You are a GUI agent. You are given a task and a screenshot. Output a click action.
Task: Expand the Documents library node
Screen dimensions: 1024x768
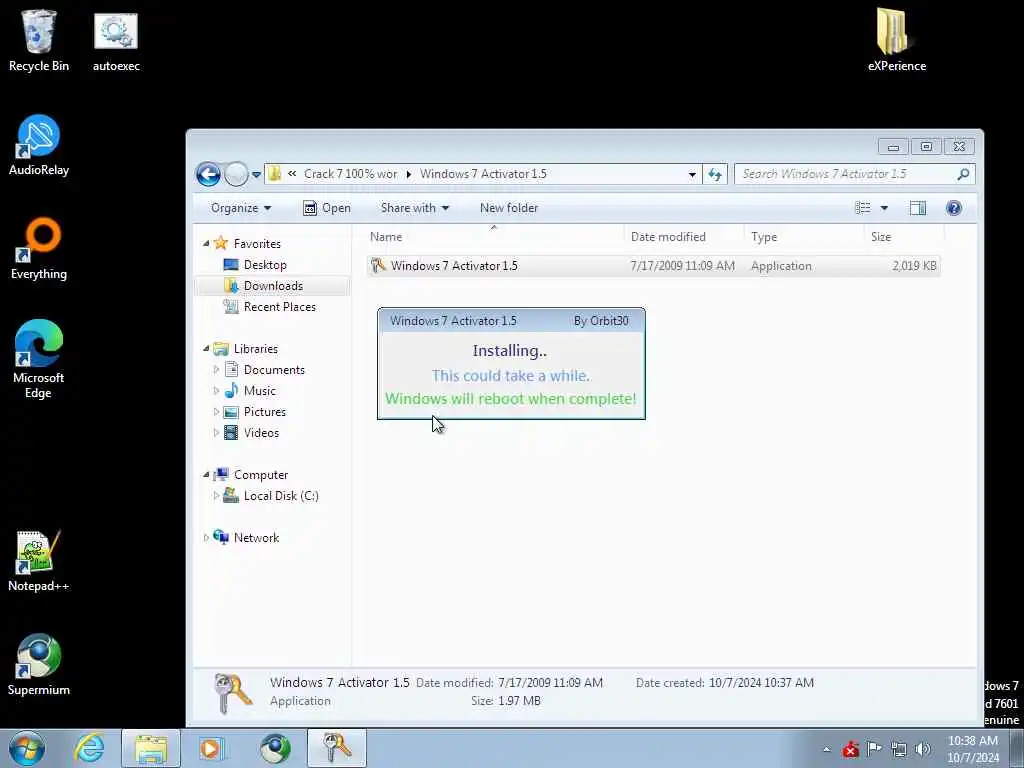click(x=216, y=370)
